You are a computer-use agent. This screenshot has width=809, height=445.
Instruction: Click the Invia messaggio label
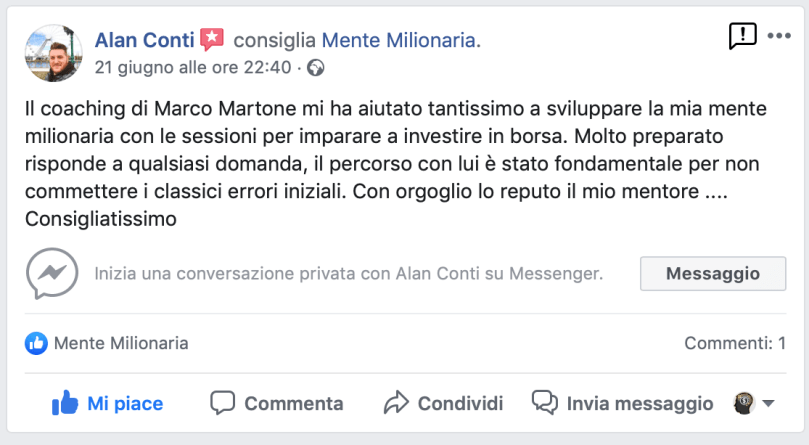pos(640,403)
